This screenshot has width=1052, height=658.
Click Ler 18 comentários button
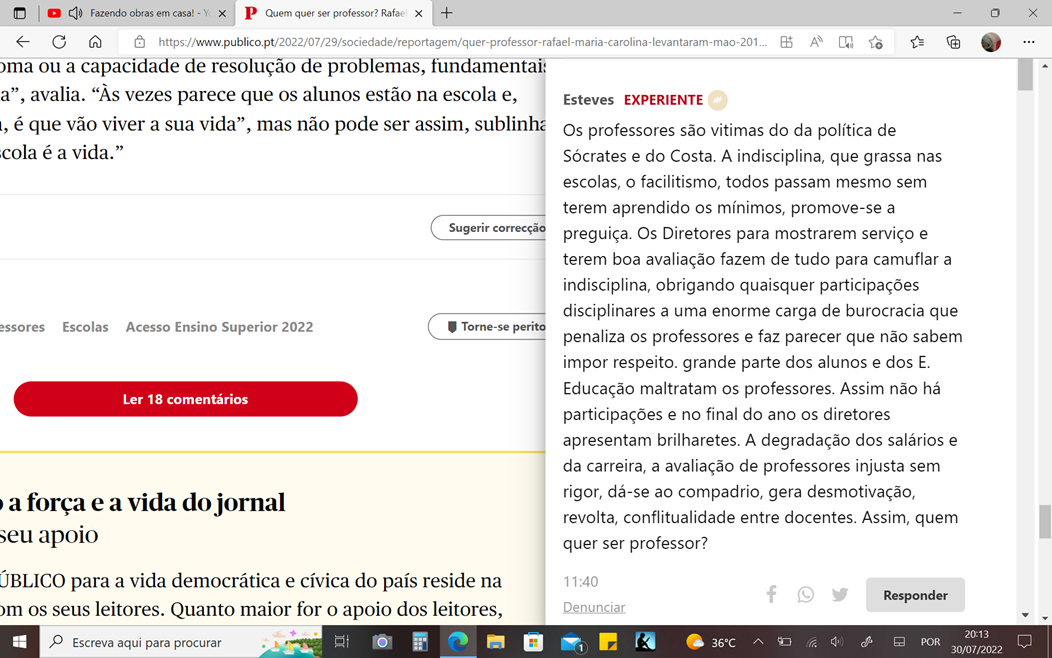point(185,399)
